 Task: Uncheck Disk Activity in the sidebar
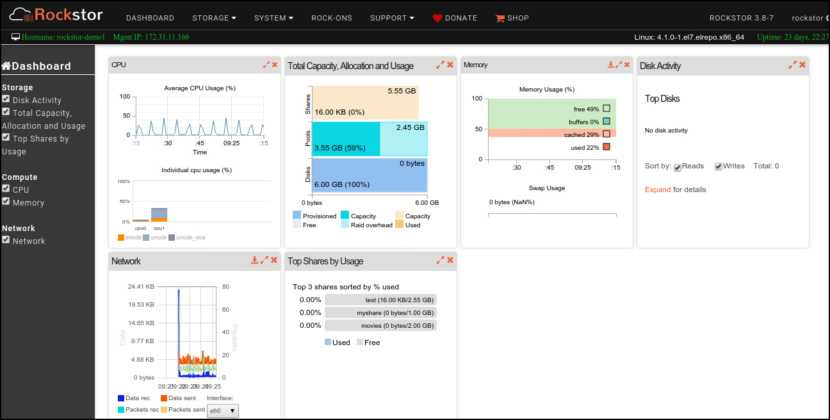(7, 100)
